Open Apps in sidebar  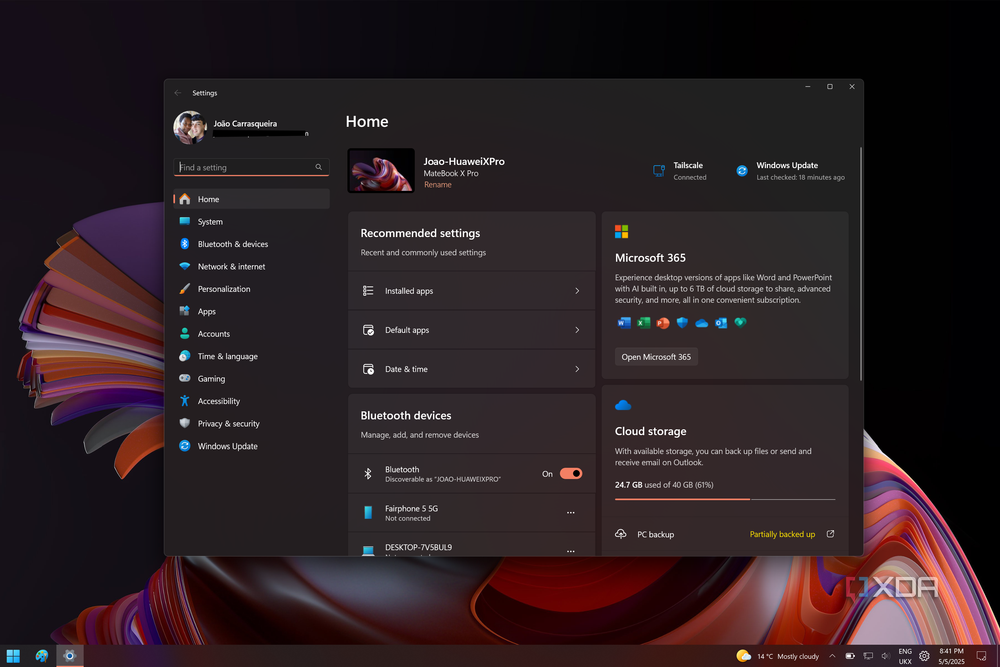pos(251,311)
